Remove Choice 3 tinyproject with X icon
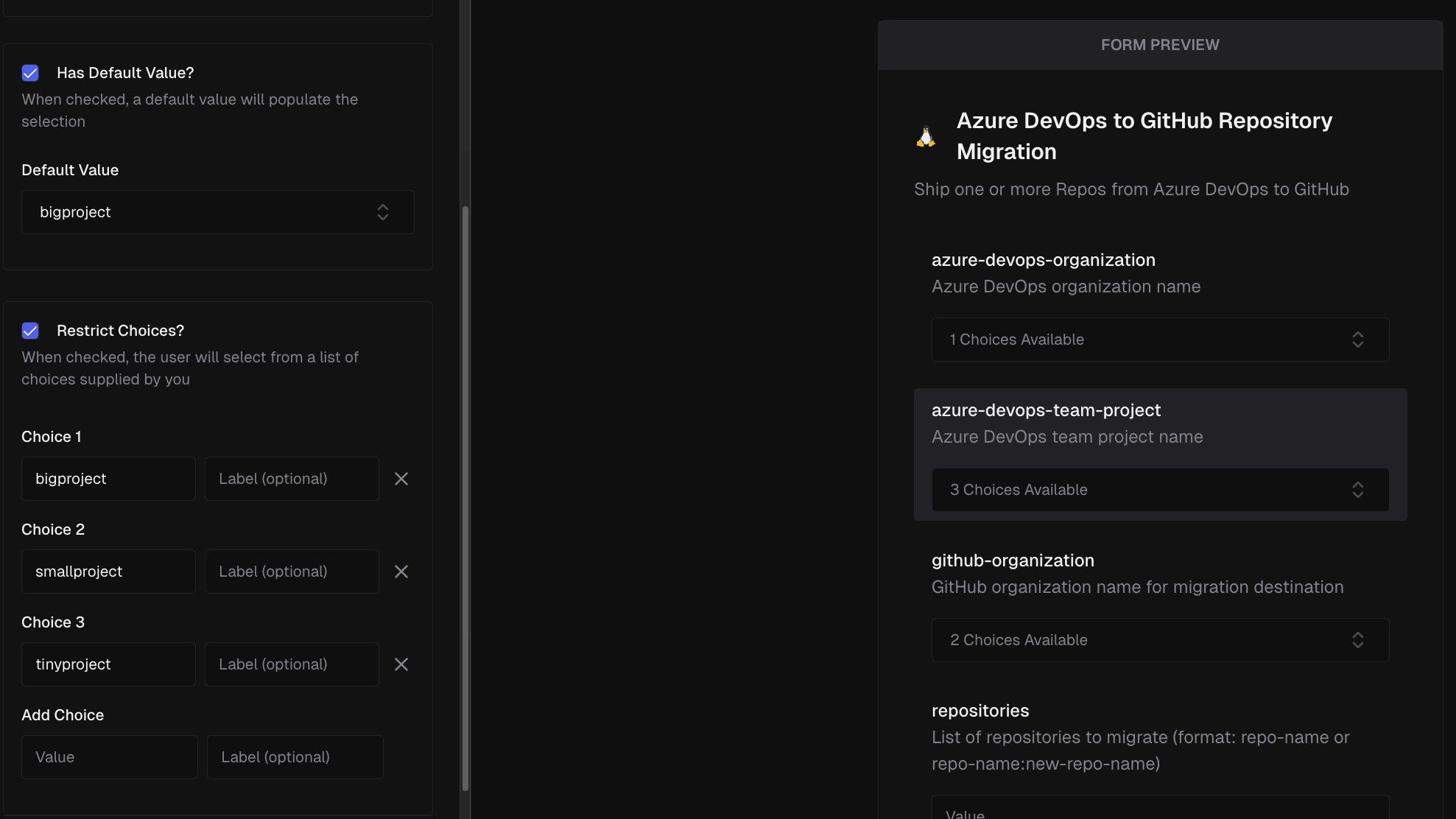Screen dimensions: 1456x819 point(401,664)
